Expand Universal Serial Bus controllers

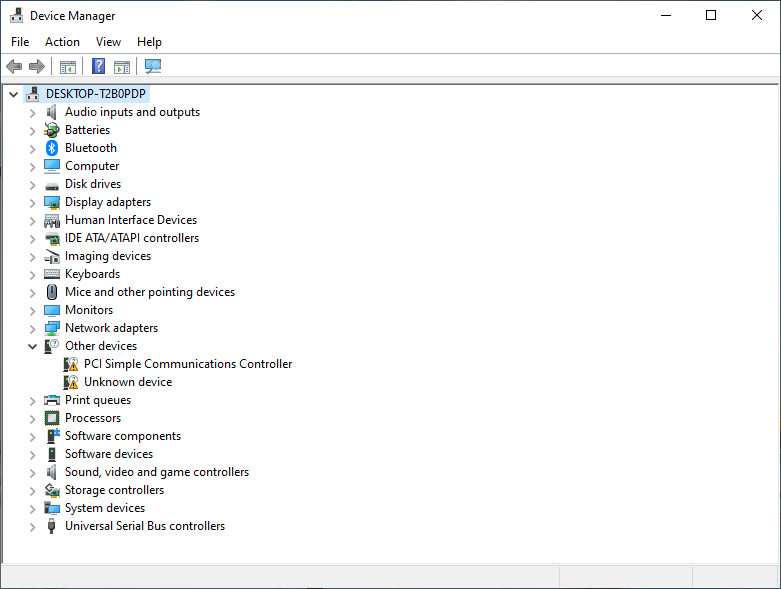click(32, 526)
